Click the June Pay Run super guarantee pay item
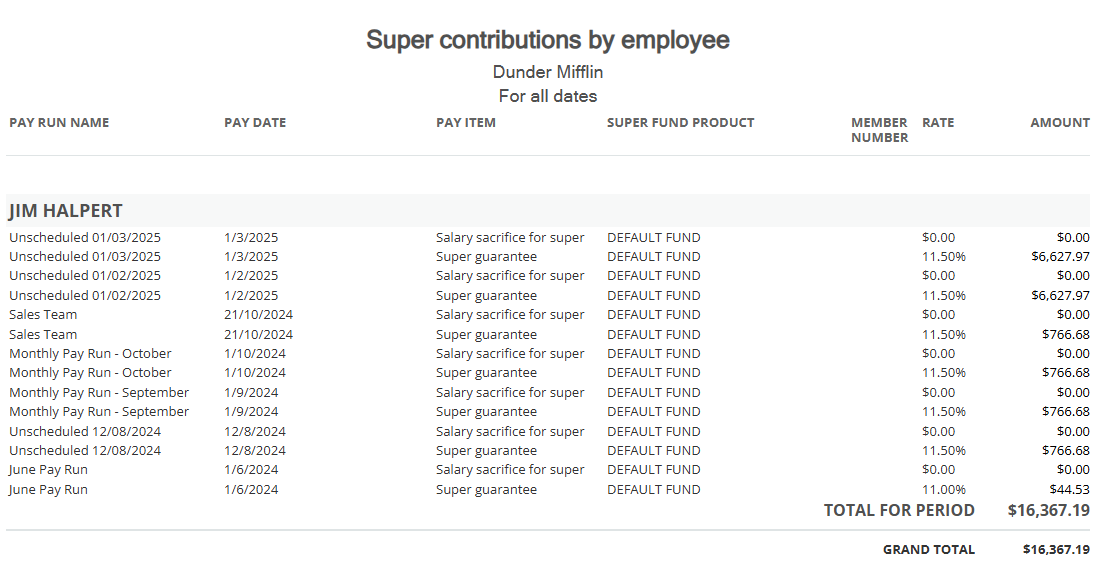The height and width of the screenshot is (567, 1107). click(486, 490)
